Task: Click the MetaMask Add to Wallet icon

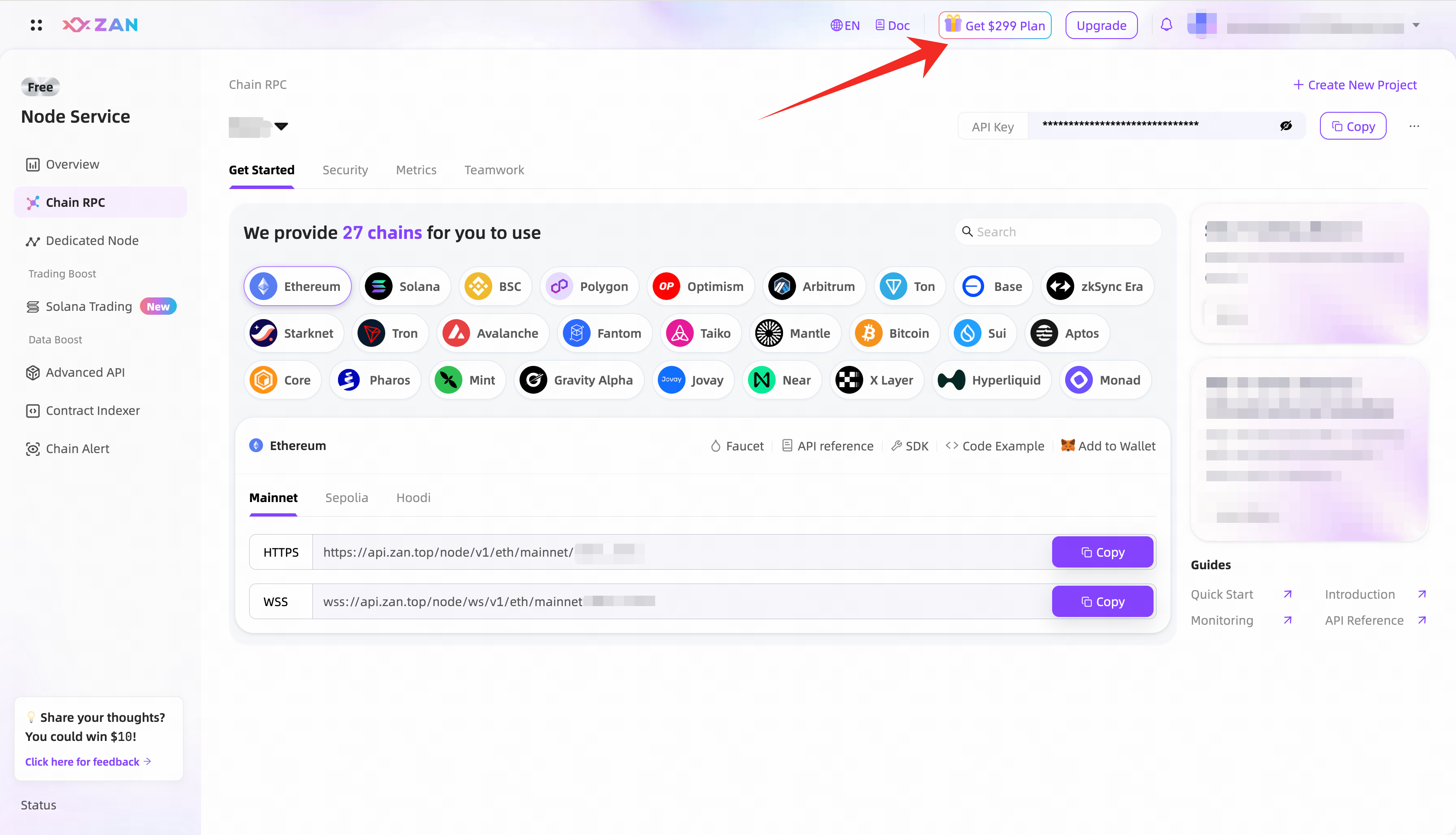Action: 1067,446
